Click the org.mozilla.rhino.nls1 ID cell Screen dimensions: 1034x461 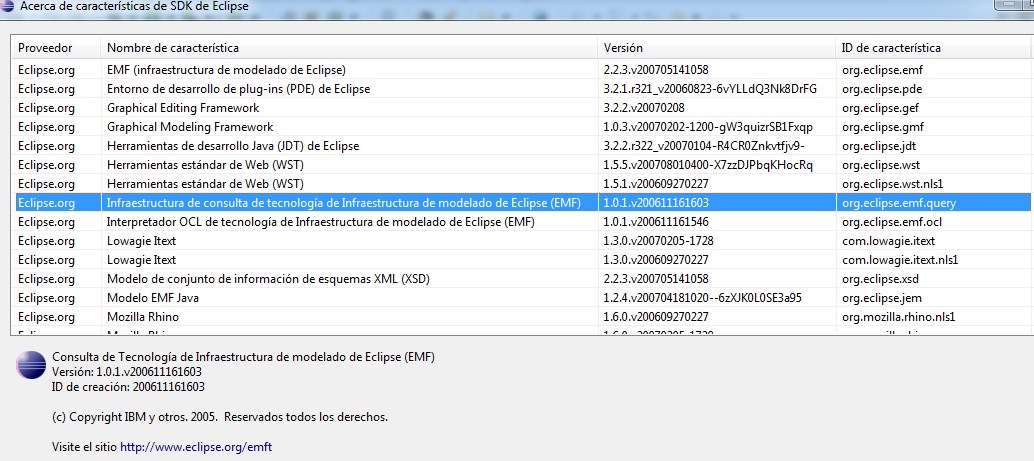pos(899,317)
